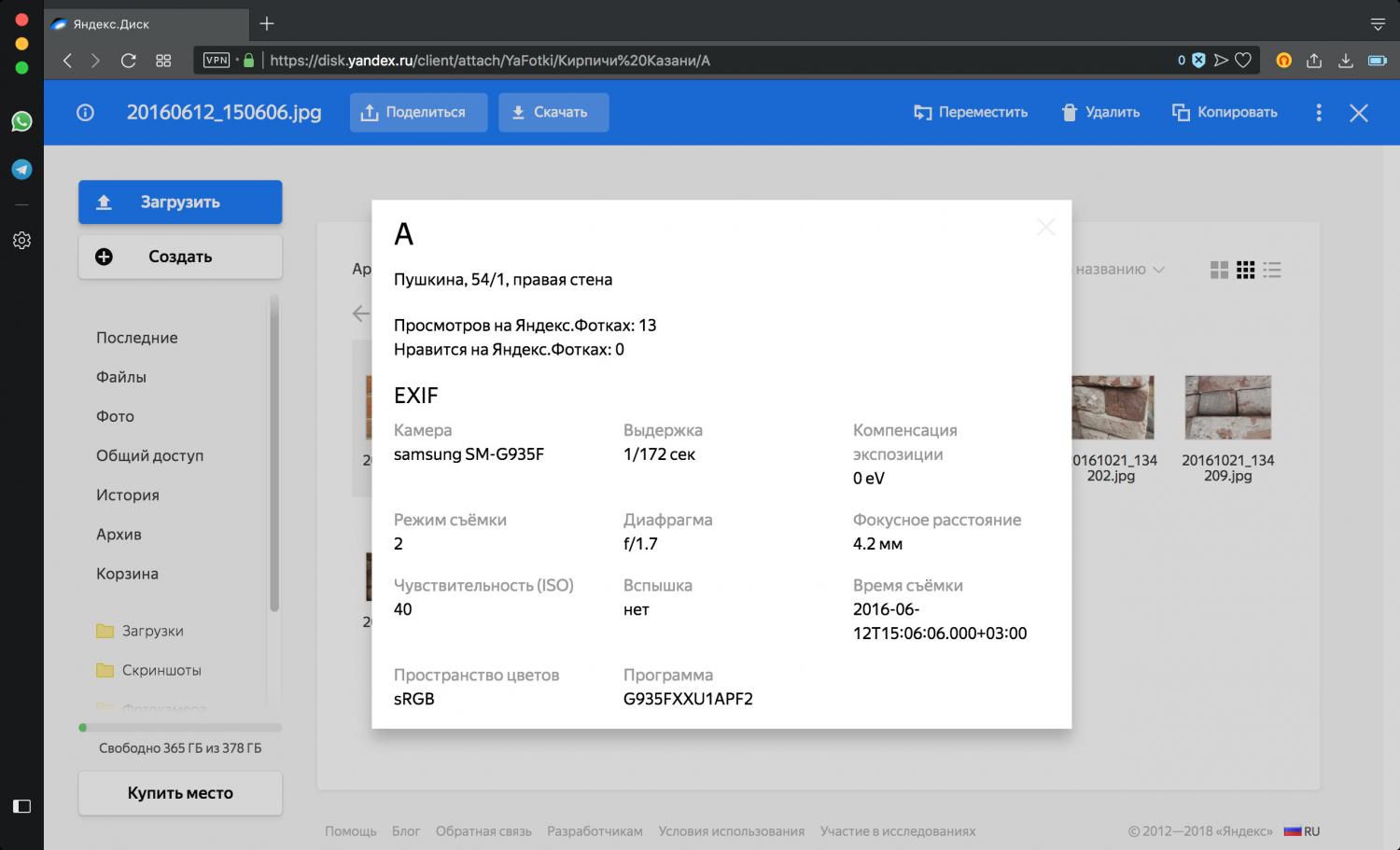Select the small tiles grid view
The width and height of the screenshot is (1400, 850).
1245,270
